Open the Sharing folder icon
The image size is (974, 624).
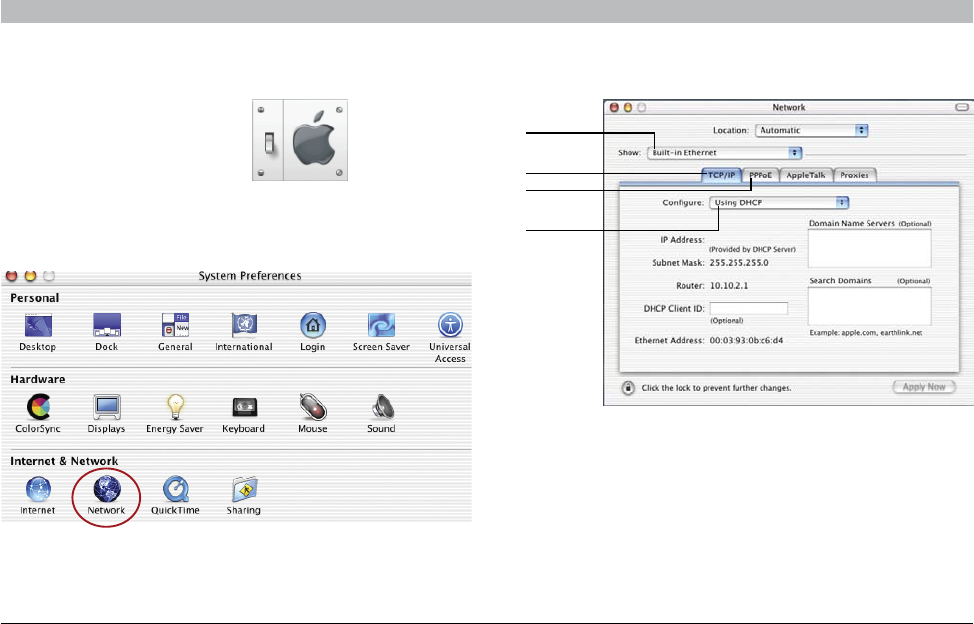(244, 489)
